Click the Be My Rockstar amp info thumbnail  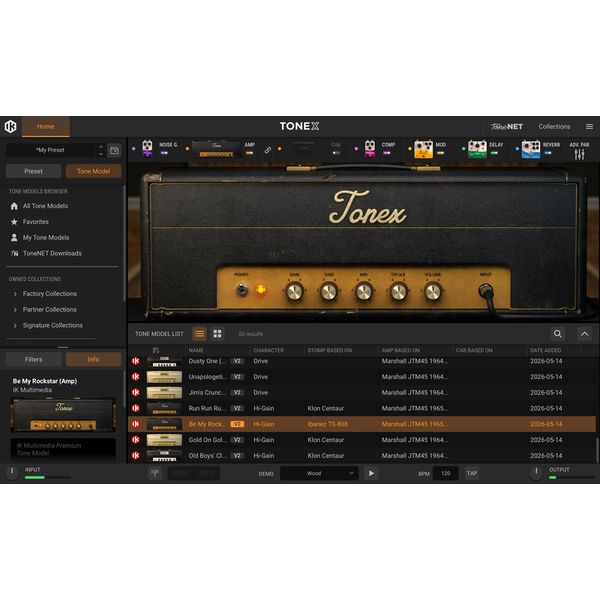point(64,415)
